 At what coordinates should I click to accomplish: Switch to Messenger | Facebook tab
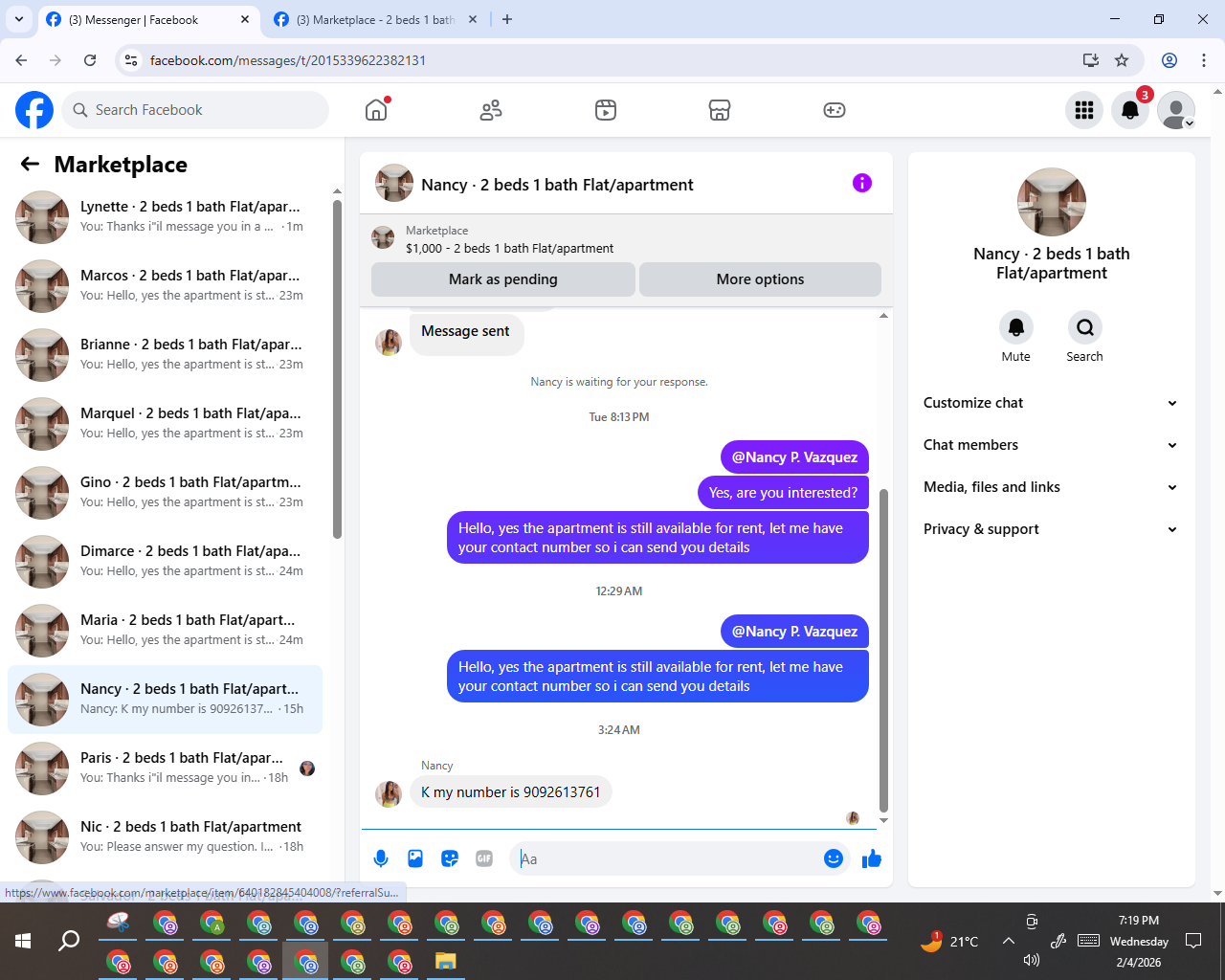point(148,19)
